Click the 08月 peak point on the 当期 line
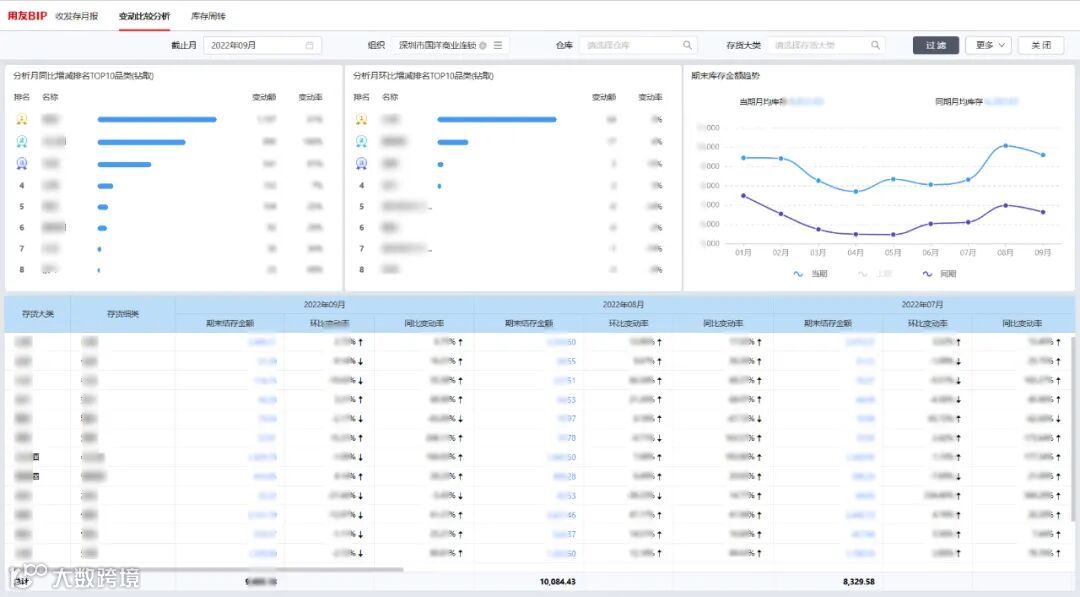The image size is (1080, 597). pyautogui.click(x=1006, y=146)
